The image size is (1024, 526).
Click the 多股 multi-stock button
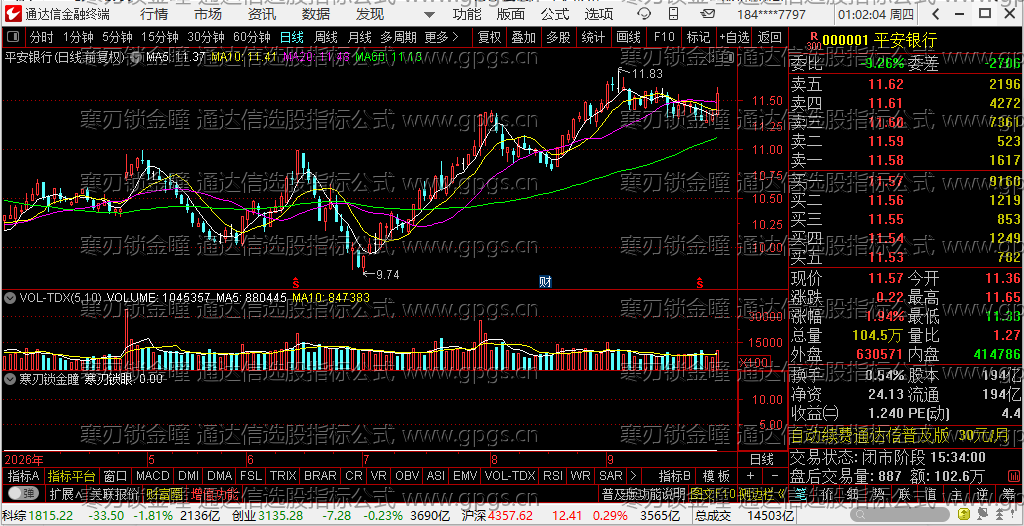coord(558,37)
